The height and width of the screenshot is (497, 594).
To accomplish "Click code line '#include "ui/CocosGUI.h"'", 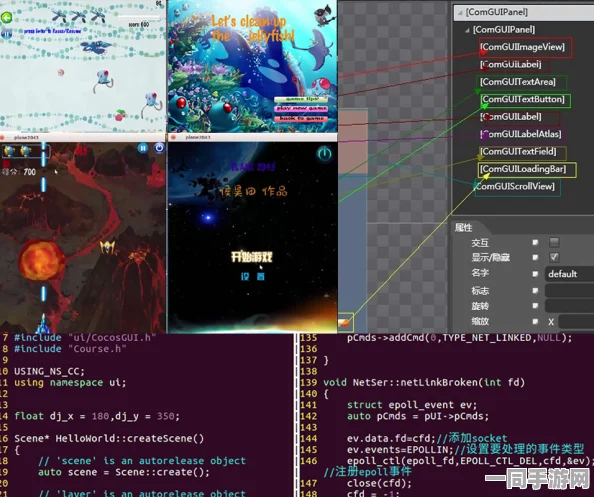I will click(x=85, y=337).
